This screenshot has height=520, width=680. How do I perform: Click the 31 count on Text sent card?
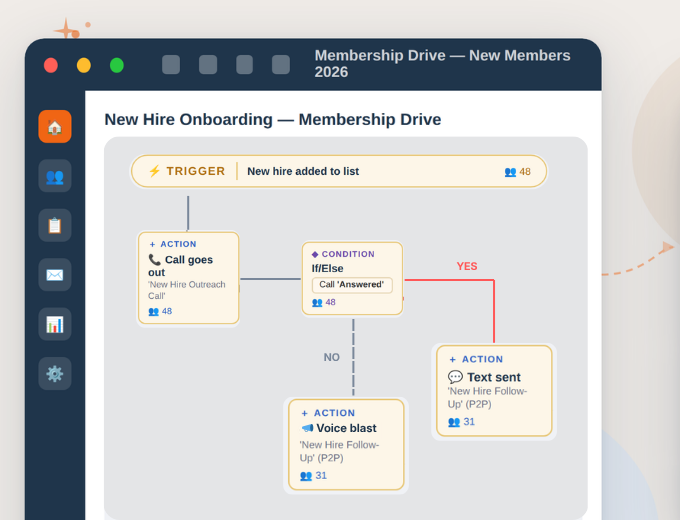pyautogui.click(x=469, y=422)
